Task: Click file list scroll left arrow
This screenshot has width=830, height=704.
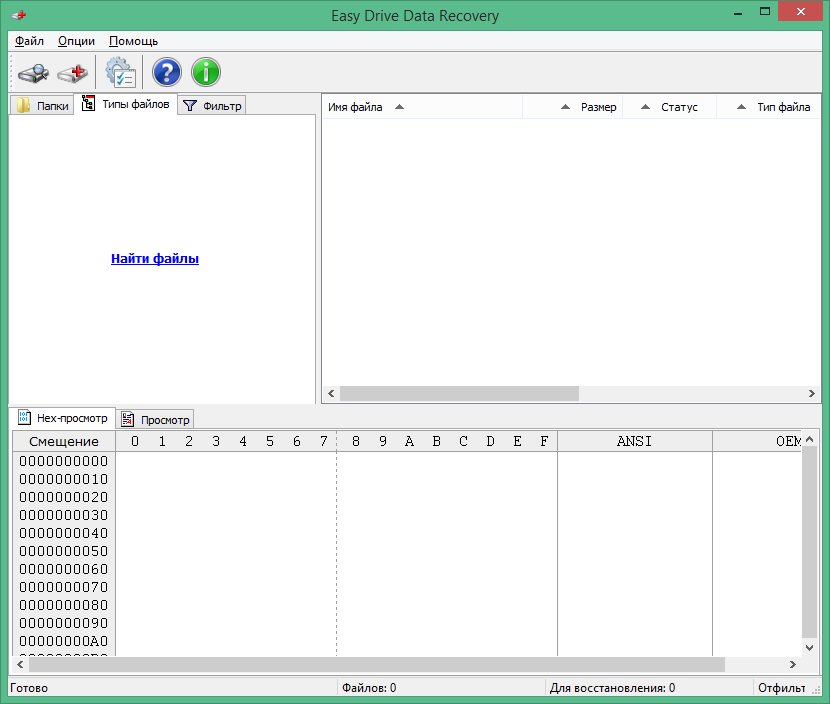Action: pos(331,393)
